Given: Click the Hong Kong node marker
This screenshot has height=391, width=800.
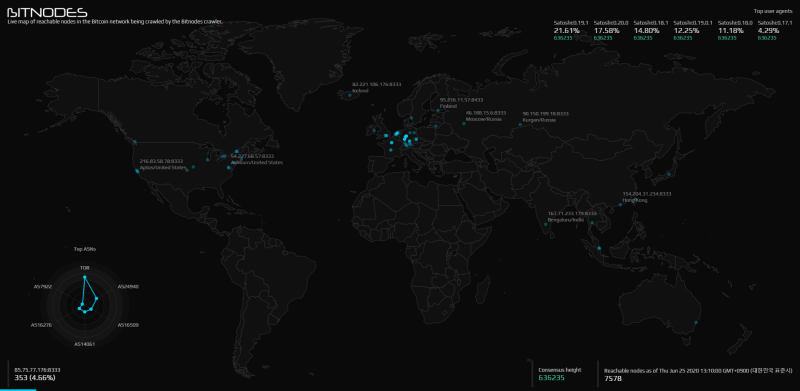Looking at the screenshot, I should [620, 205].
